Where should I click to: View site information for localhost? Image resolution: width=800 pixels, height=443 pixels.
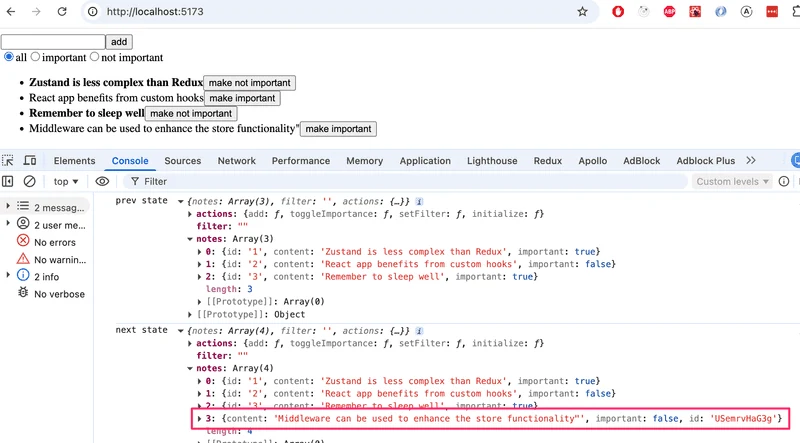tap(92, 11)
